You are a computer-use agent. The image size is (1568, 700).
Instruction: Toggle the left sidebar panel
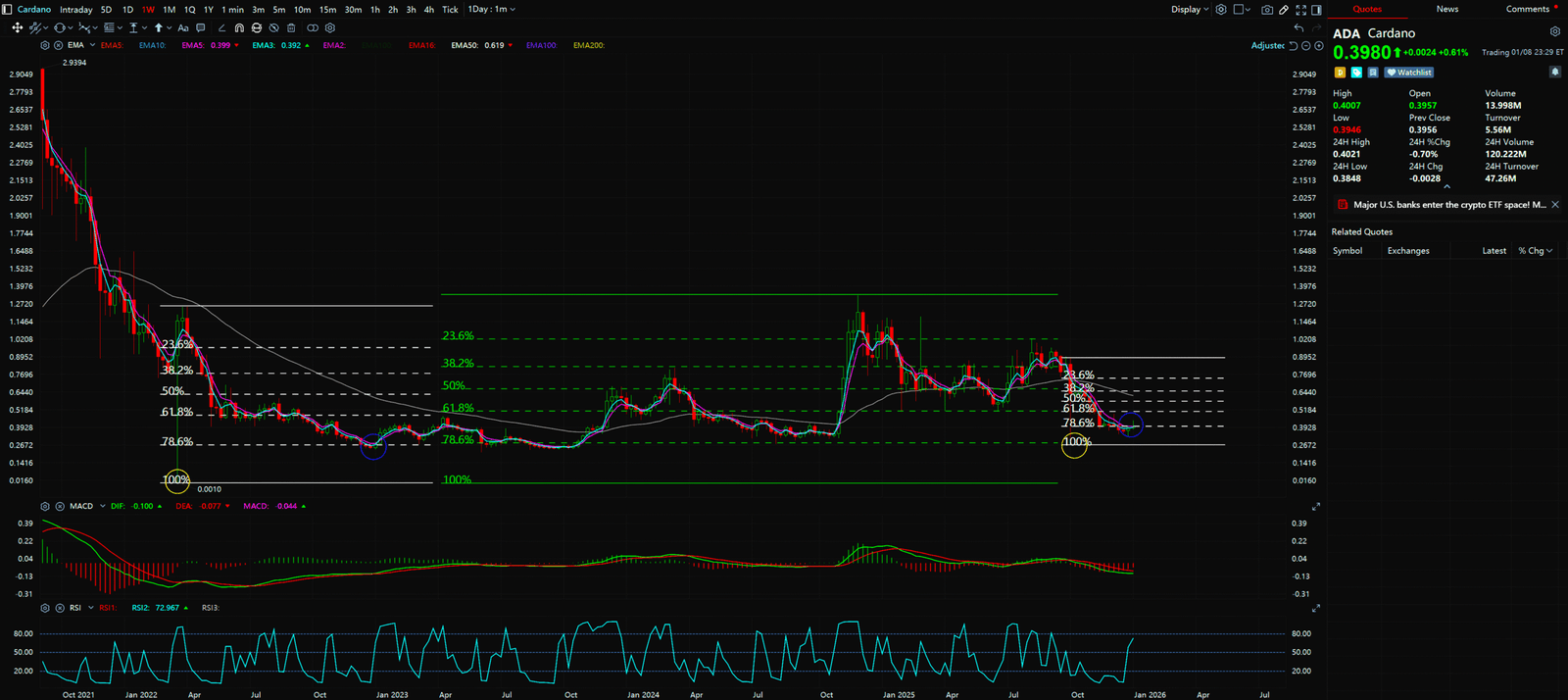tap(8, 10)
